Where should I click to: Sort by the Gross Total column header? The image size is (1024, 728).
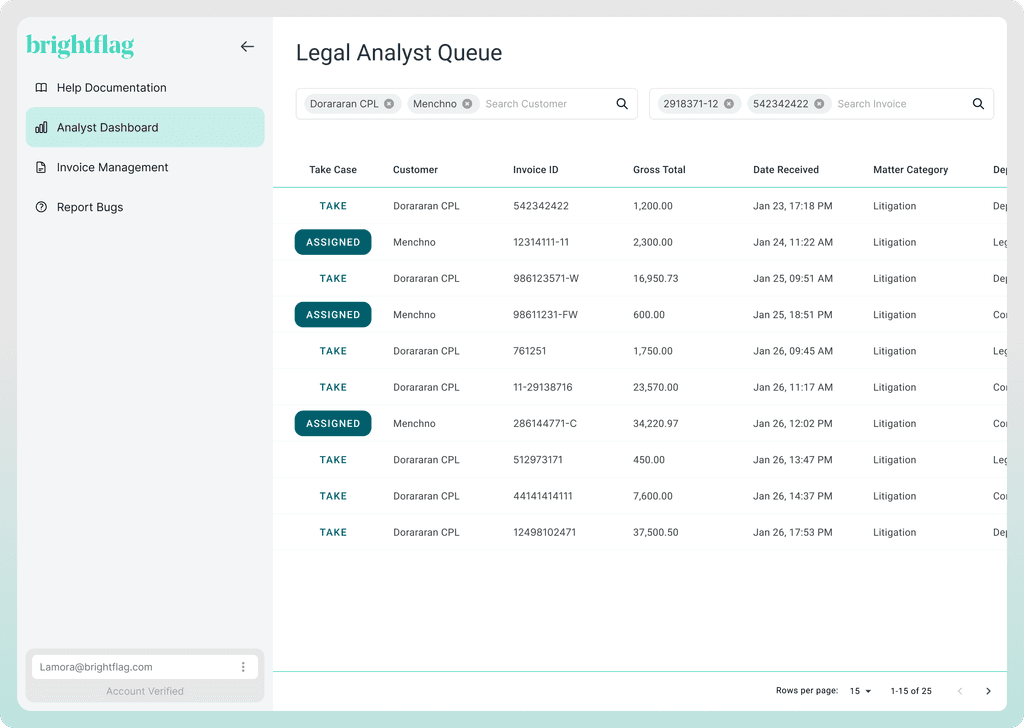click(659, 170)
